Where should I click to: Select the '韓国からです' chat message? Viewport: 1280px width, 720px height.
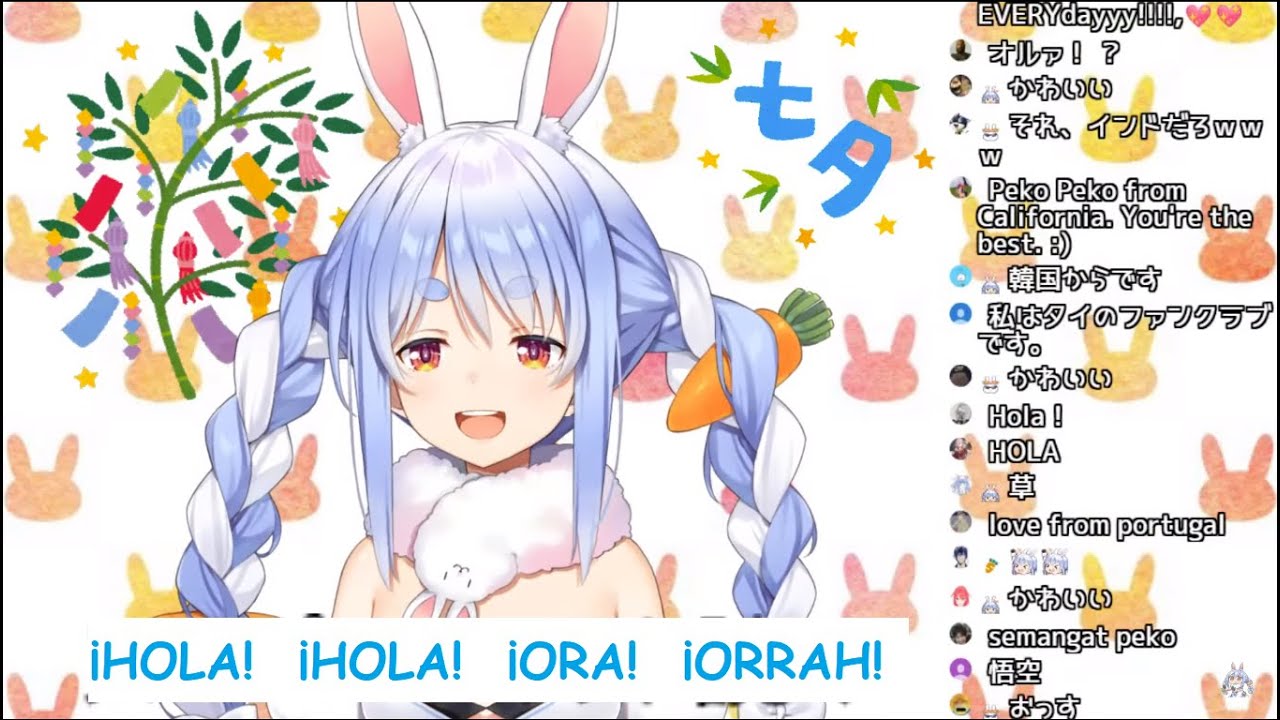(x=1084, y=280)
